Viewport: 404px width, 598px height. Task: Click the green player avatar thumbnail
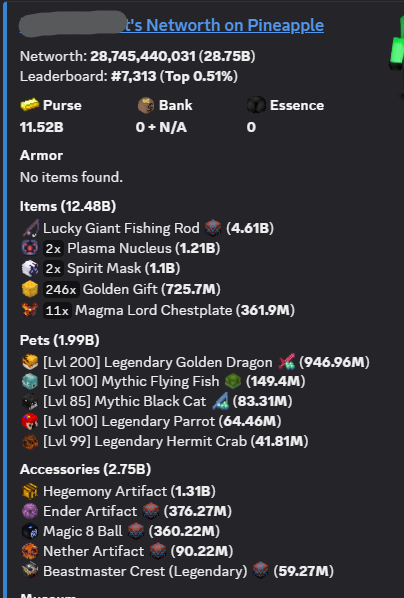(397, 50)
